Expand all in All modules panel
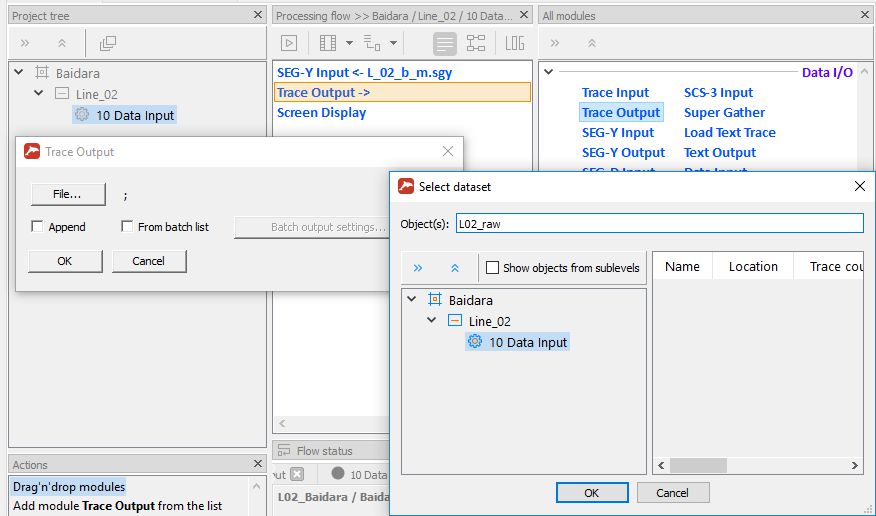 click(555, 43)
